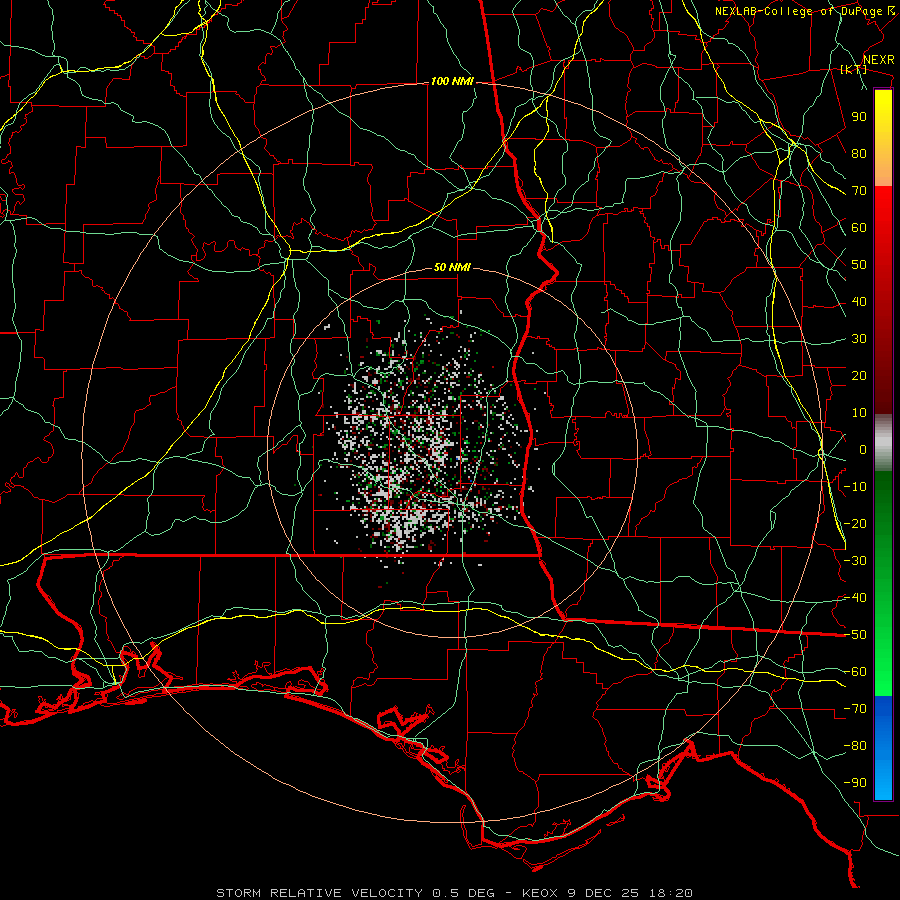900x900 pixels.
Task: Select the "-30" scale value label
Action: tap(855, 561)
